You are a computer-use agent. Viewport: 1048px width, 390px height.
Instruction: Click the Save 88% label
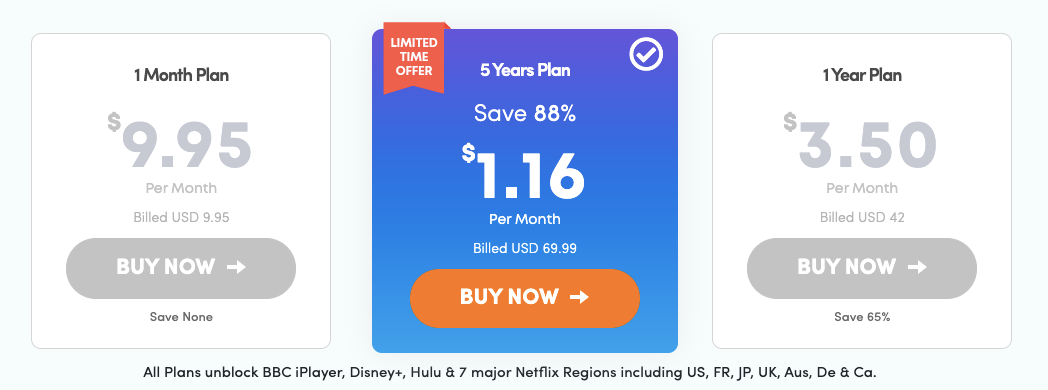coord(525,114)
